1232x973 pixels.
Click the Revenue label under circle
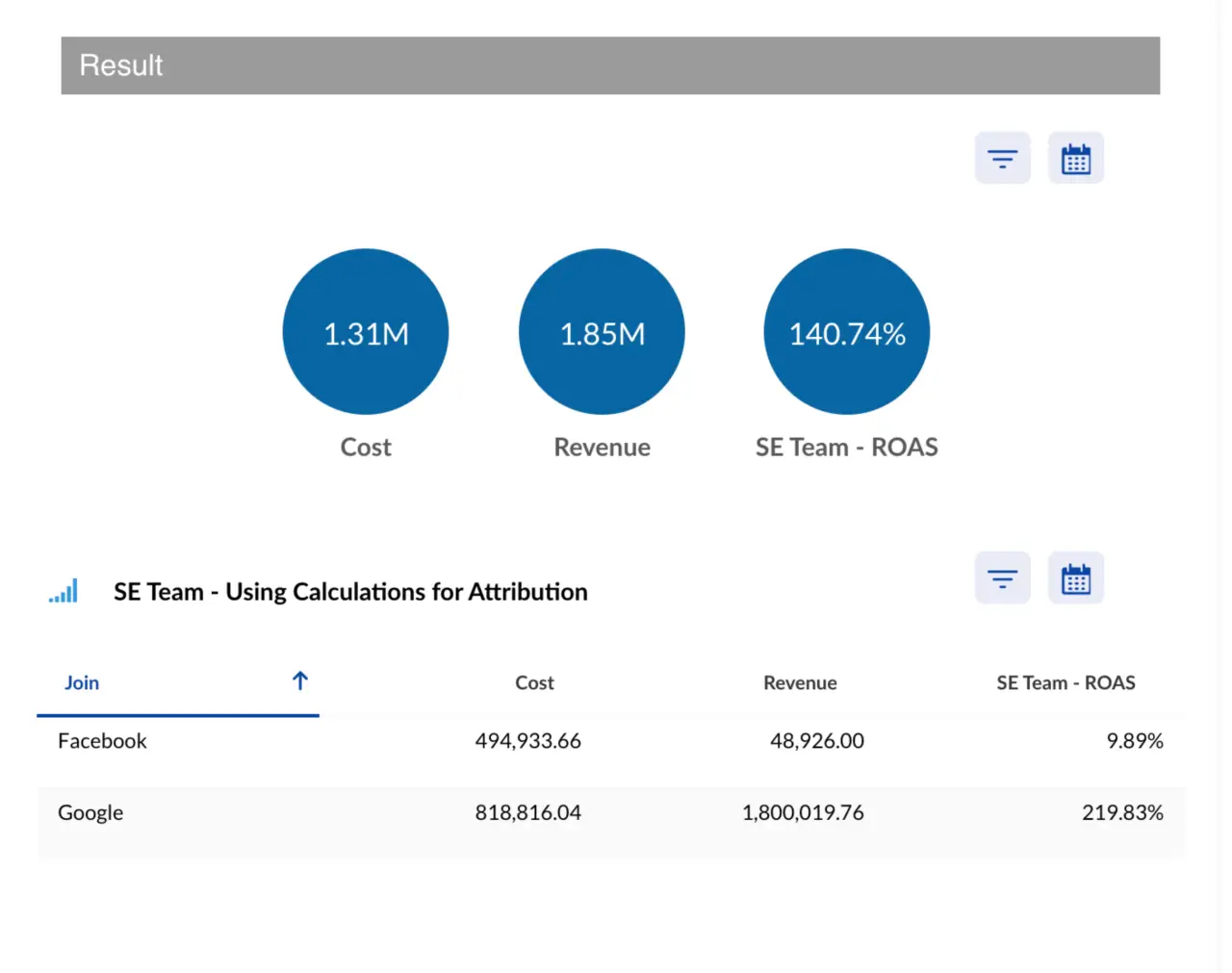coord(602,448)
